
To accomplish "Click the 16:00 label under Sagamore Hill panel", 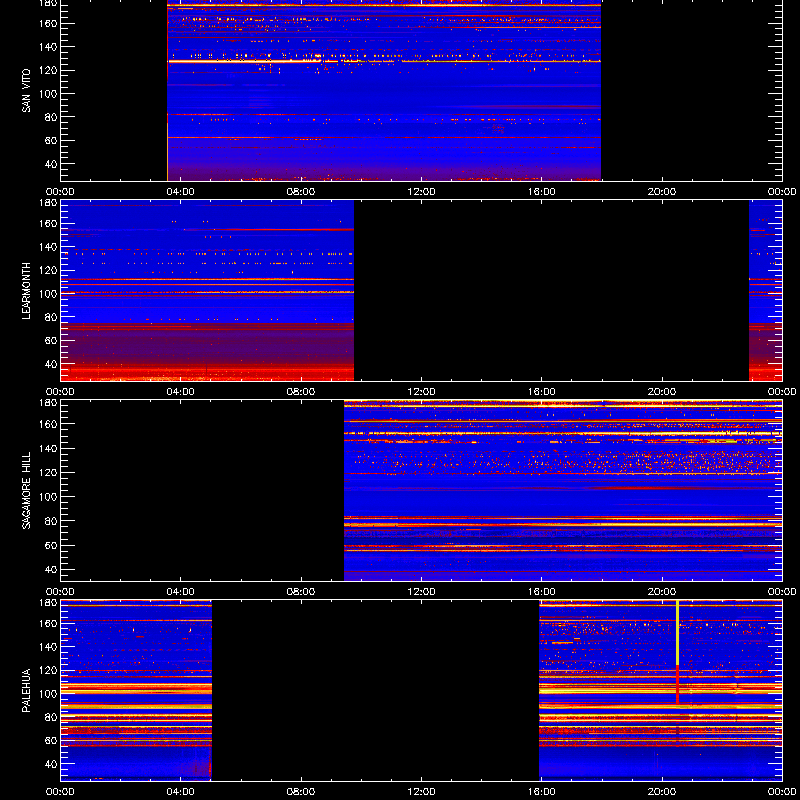I will click(542, 592).
